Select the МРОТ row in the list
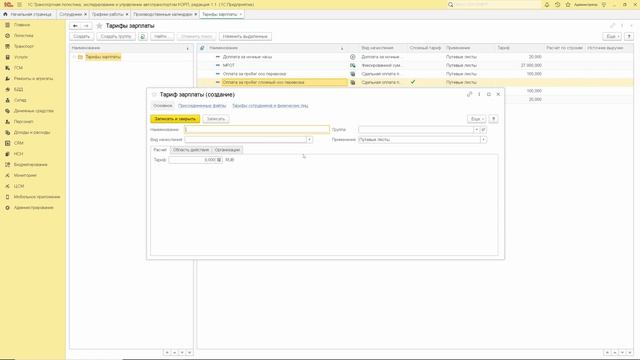This screenshot has width=640, height=360. point(415,65)
